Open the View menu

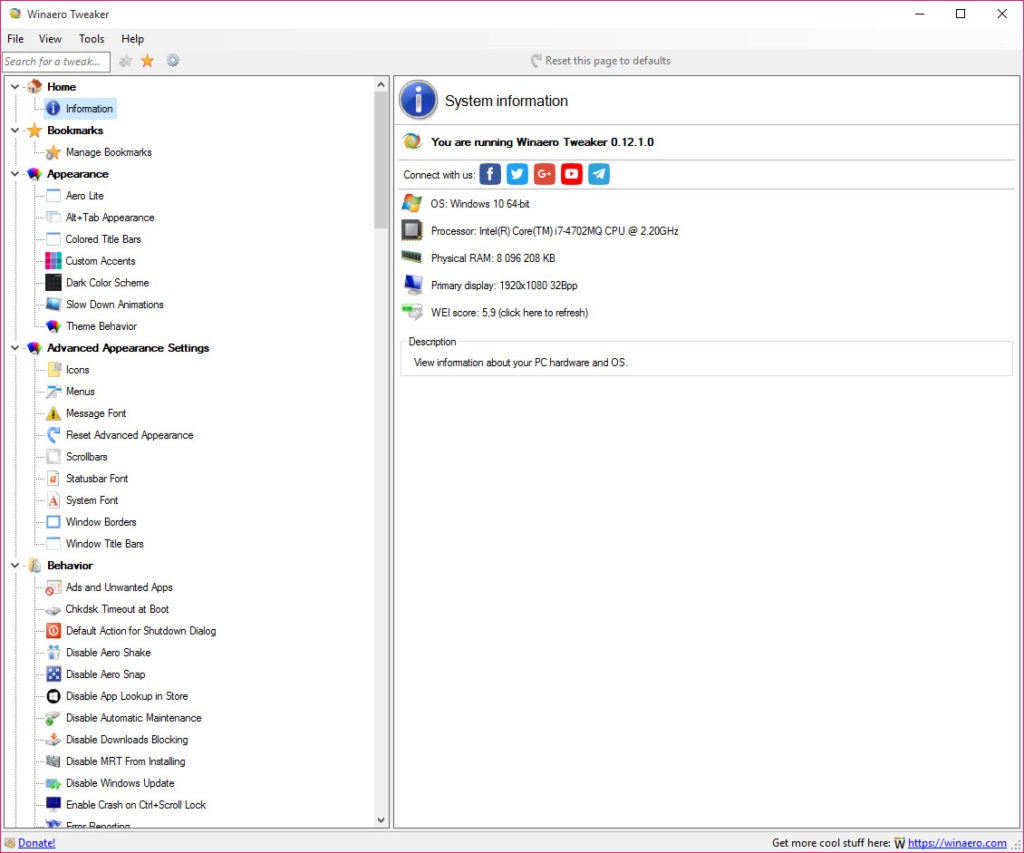[50, 39]
